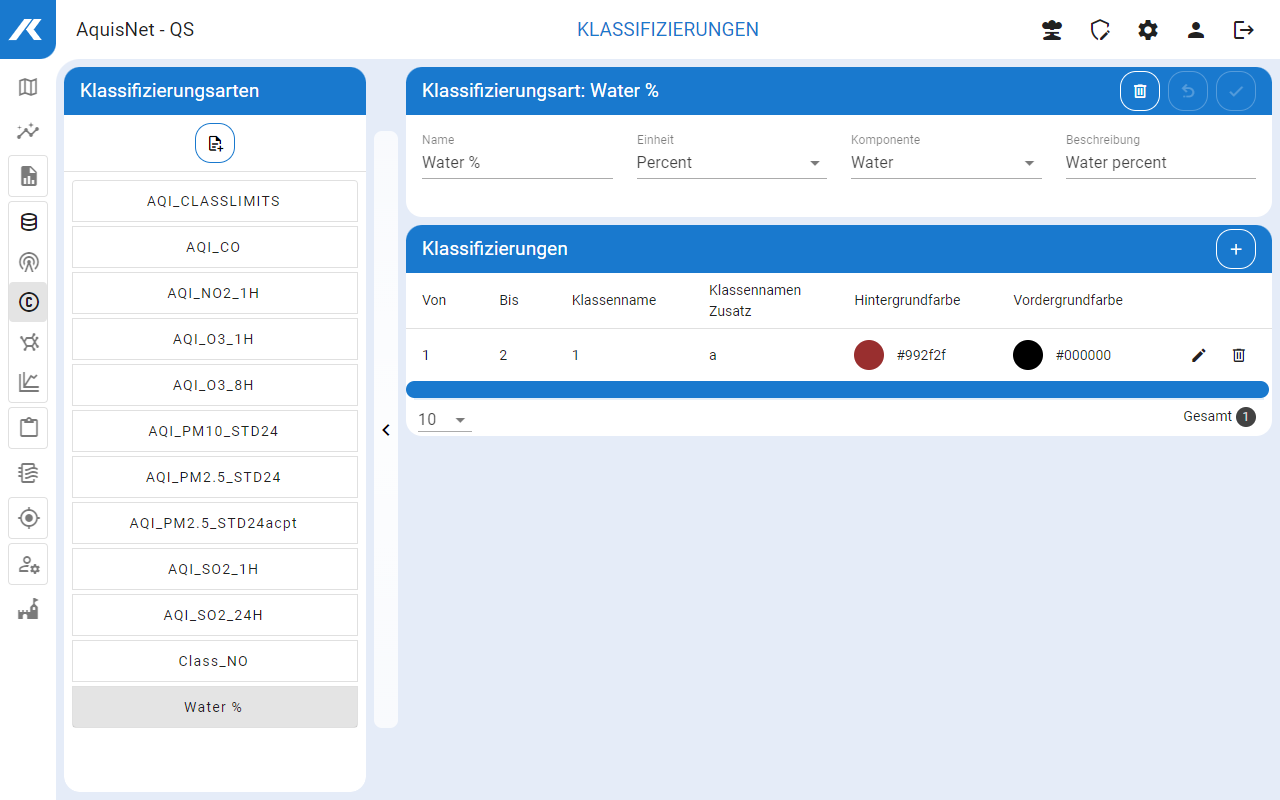Image resolution: width=1280 pixels, height=800 pixels.
Task: Select AQI_PM10_STD24 classification type
Action: tap(214, 431)
